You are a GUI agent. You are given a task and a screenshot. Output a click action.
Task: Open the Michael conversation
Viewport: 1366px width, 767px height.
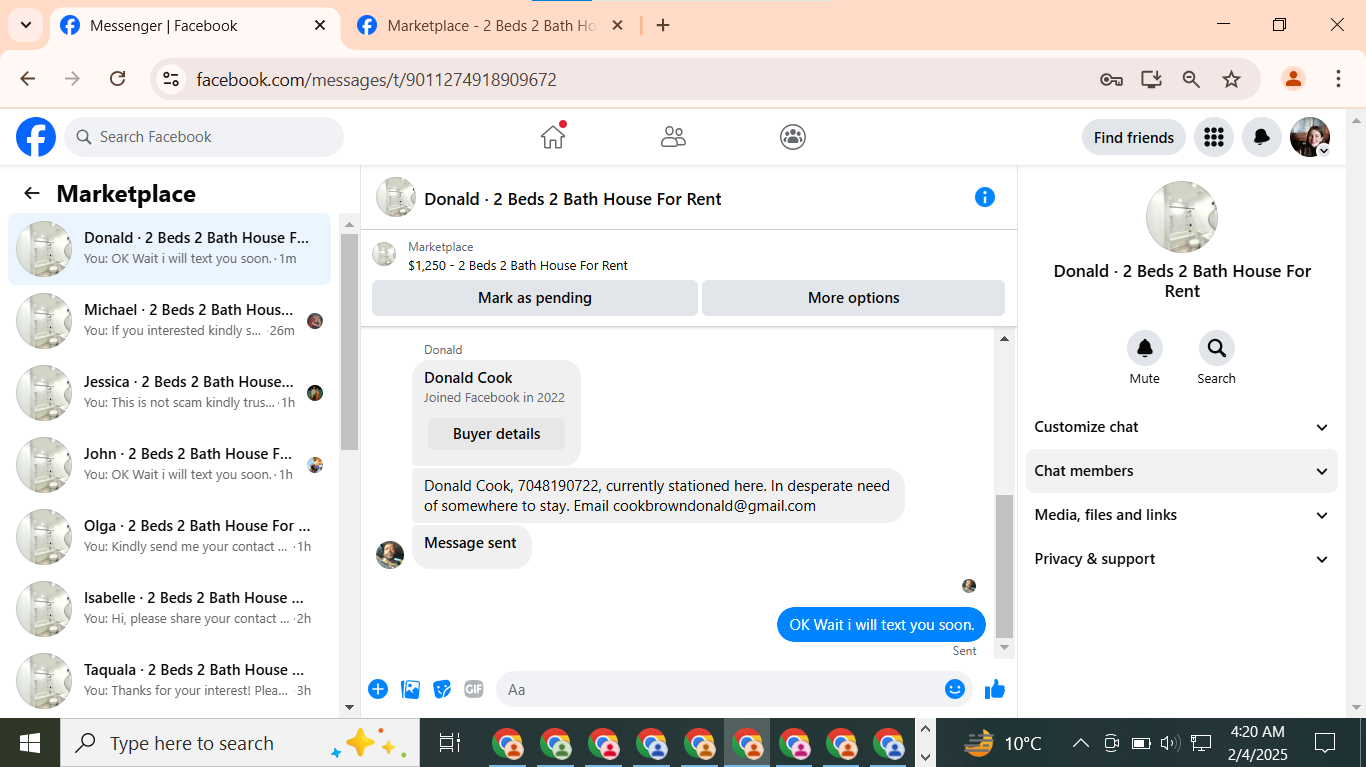(x=170, y=321)
